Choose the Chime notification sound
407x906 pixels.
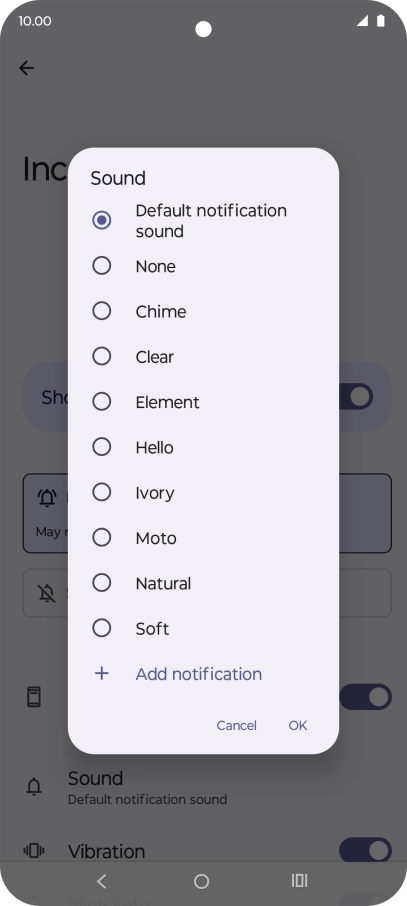tap(102, 311)
